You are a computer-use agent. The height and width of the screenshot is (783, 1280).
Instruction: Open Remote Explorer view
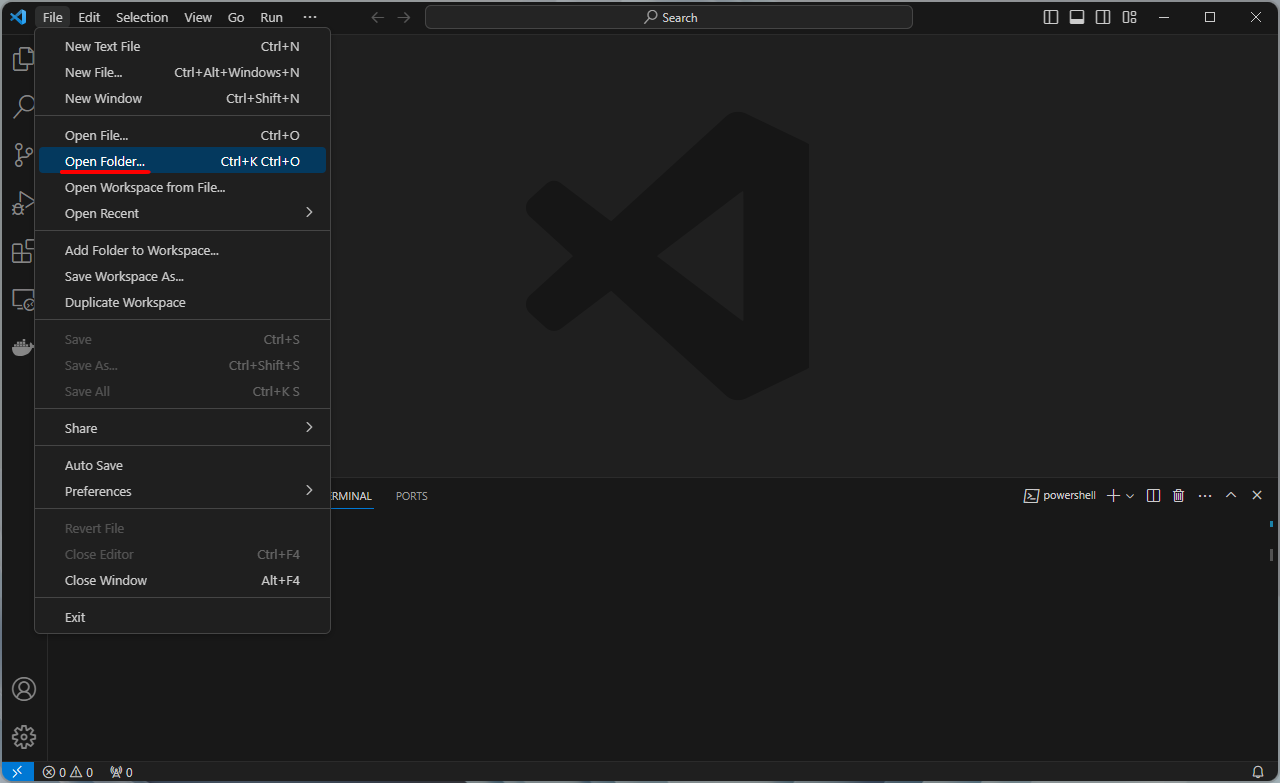pos(23,299)
